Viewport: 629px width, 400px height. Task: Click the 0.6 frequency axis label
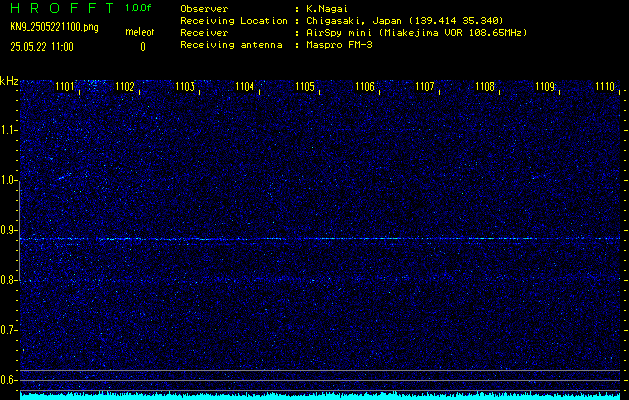tap(8, 380)
